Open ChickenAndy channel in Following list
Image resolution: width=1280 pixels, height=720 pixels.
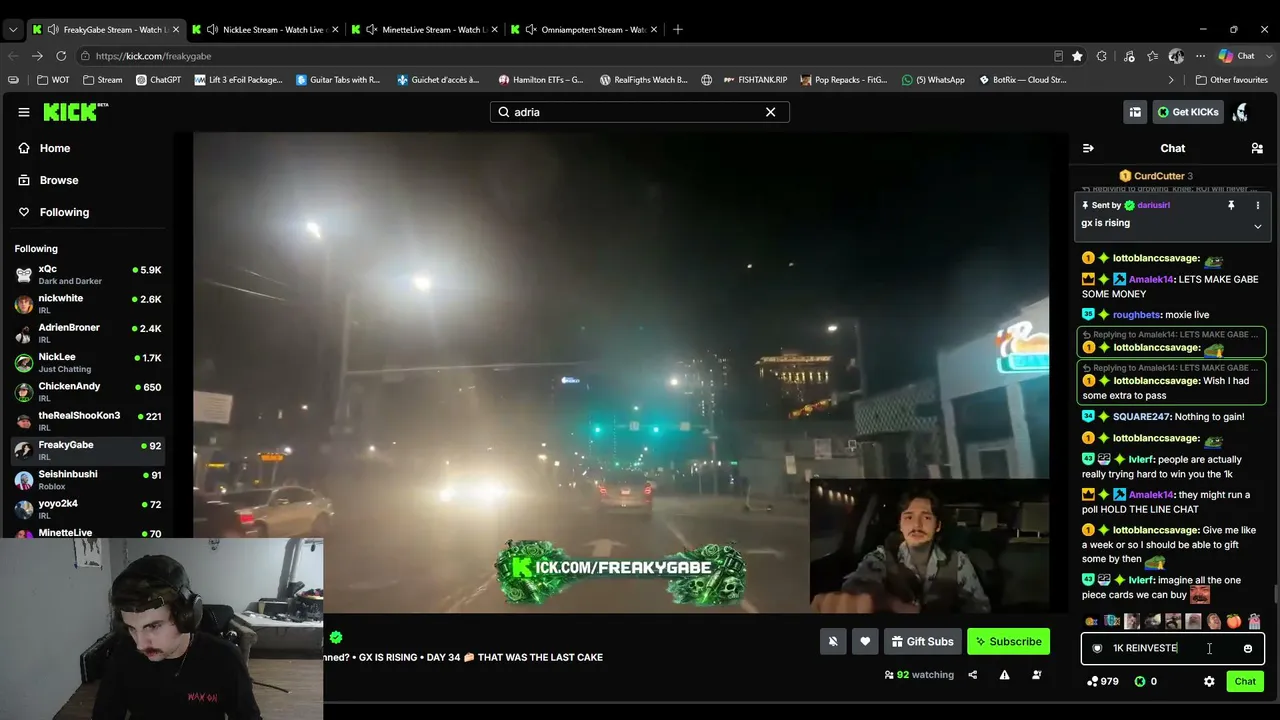[87, 391]
